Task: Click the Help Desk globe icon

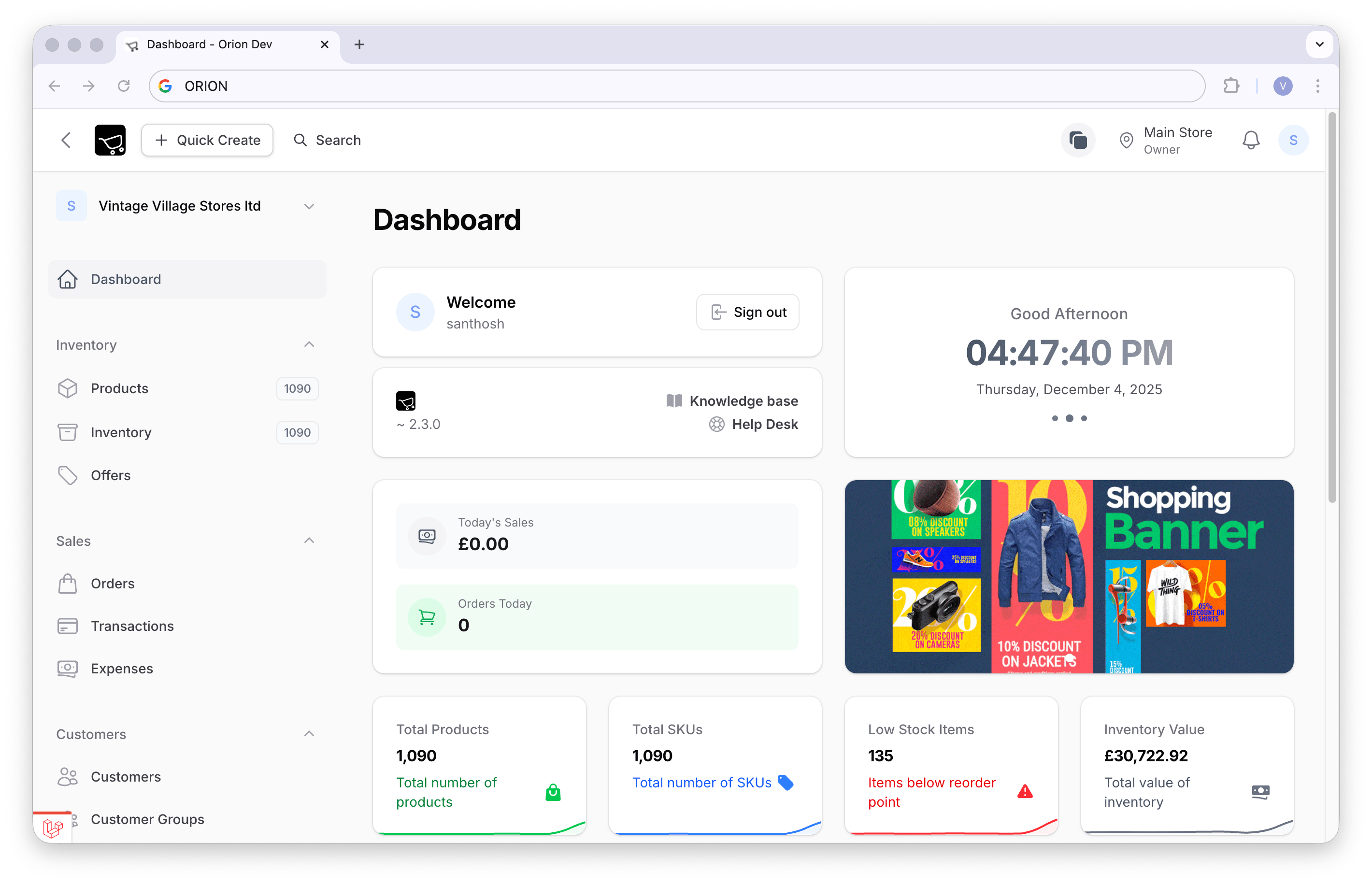Action: click(716, 424)
